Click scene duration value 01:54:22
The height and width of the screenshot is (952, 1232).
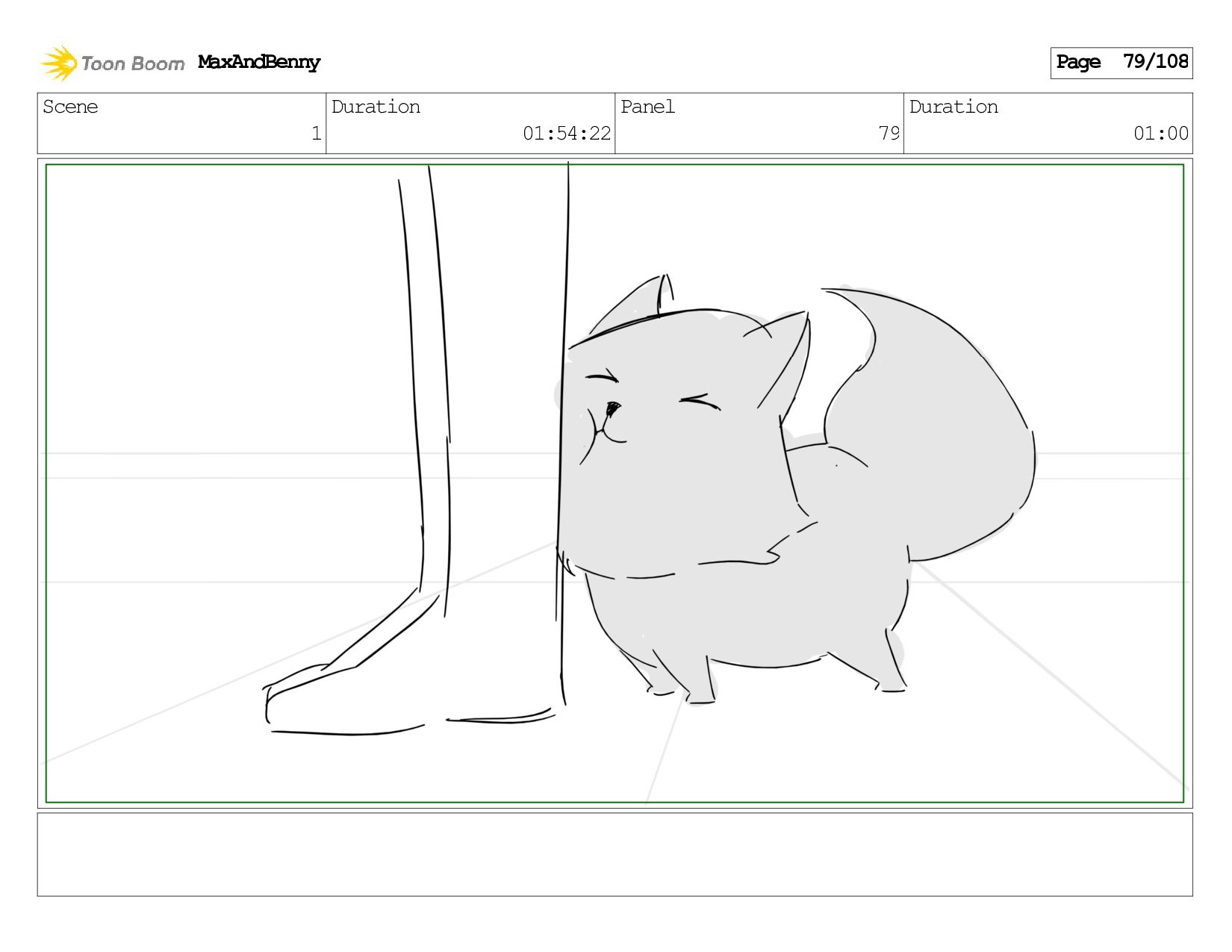point(567,134)
